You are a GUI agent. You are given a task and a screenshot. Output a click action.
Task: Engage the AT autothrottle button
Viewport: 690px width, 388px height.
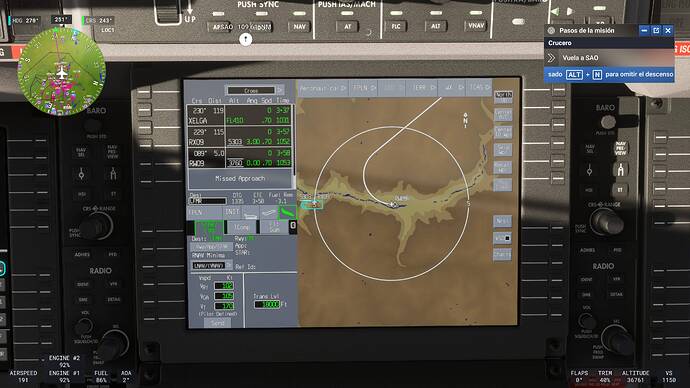click(348, 27)
